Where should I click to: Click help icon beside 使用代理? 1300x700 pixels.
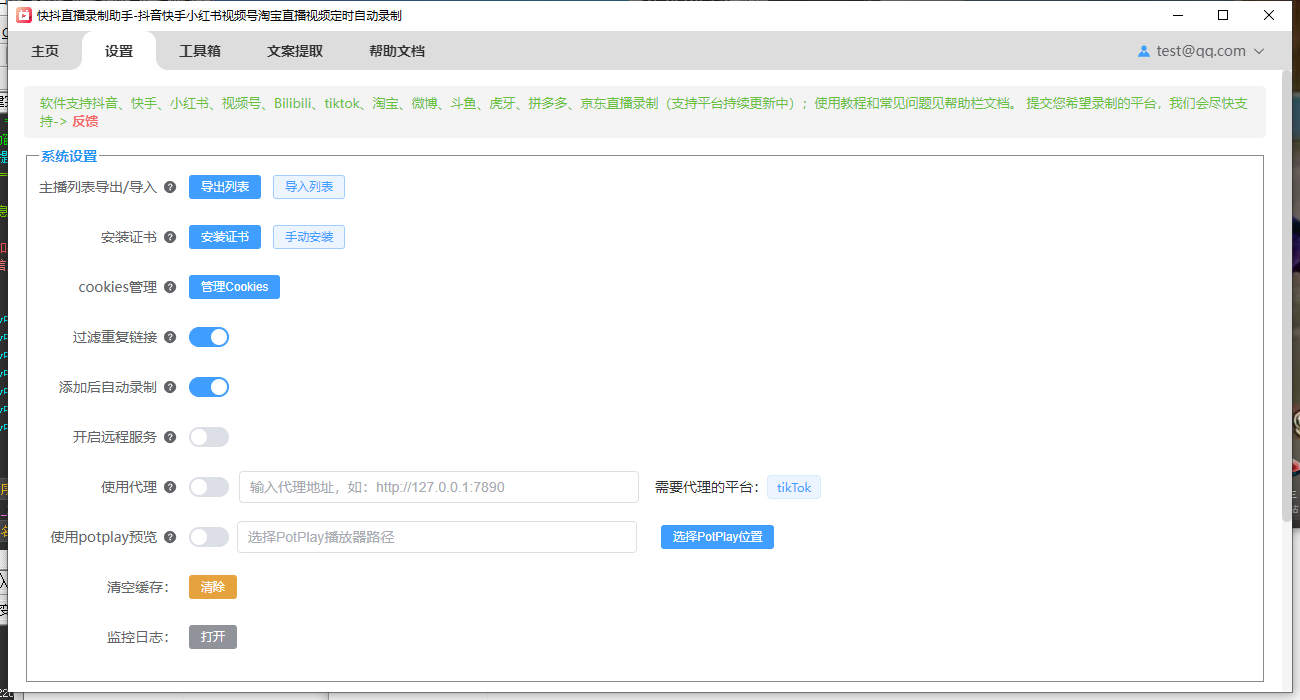pyautogui.click(x=170, y=487)
